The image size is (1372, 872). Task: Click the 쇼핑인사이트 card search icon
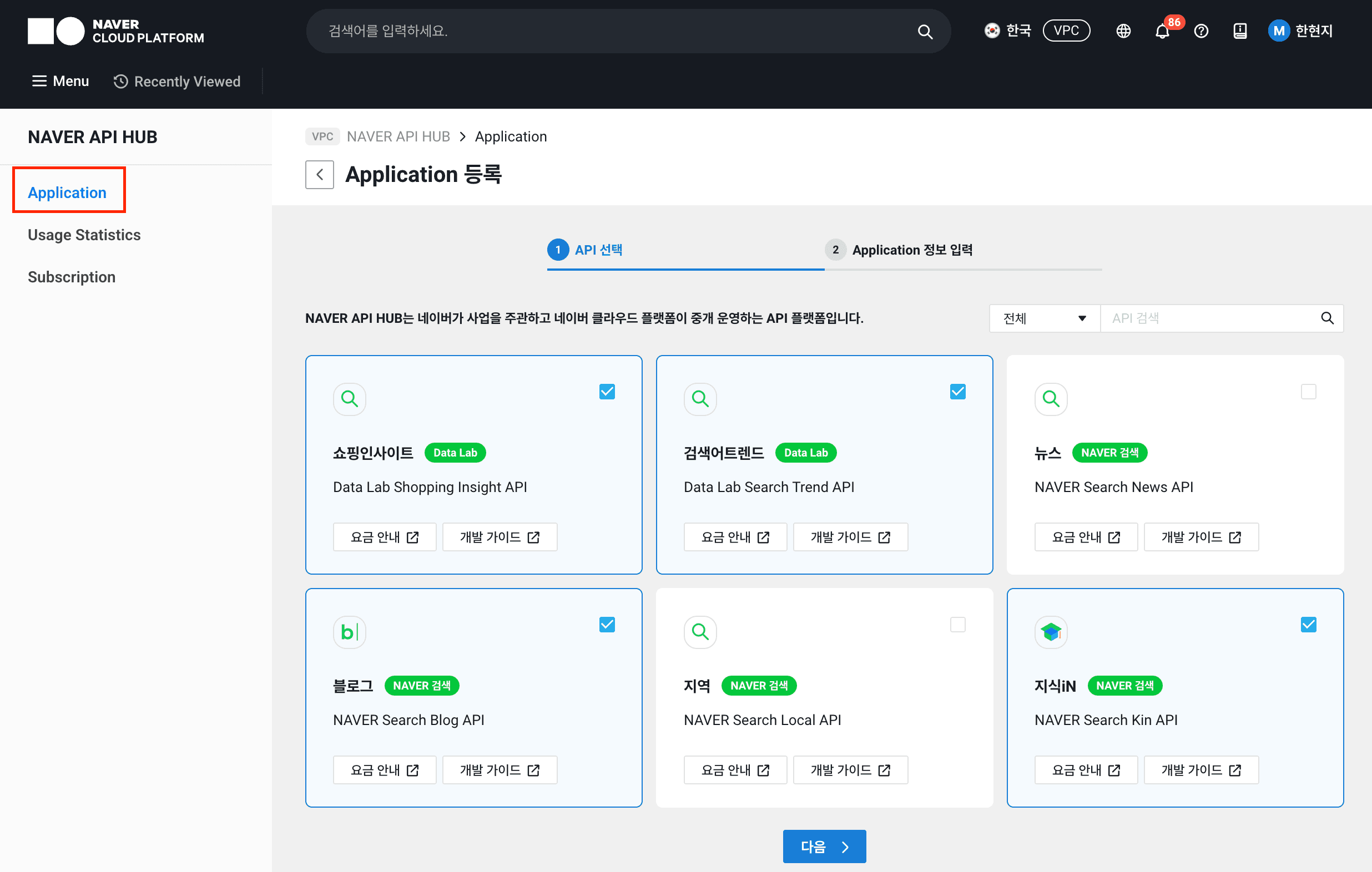[x=349, y=399]
